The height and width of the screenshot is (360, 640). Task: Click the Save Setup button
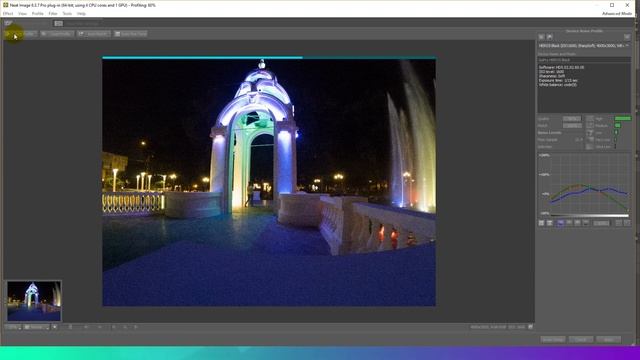(553, 340)
